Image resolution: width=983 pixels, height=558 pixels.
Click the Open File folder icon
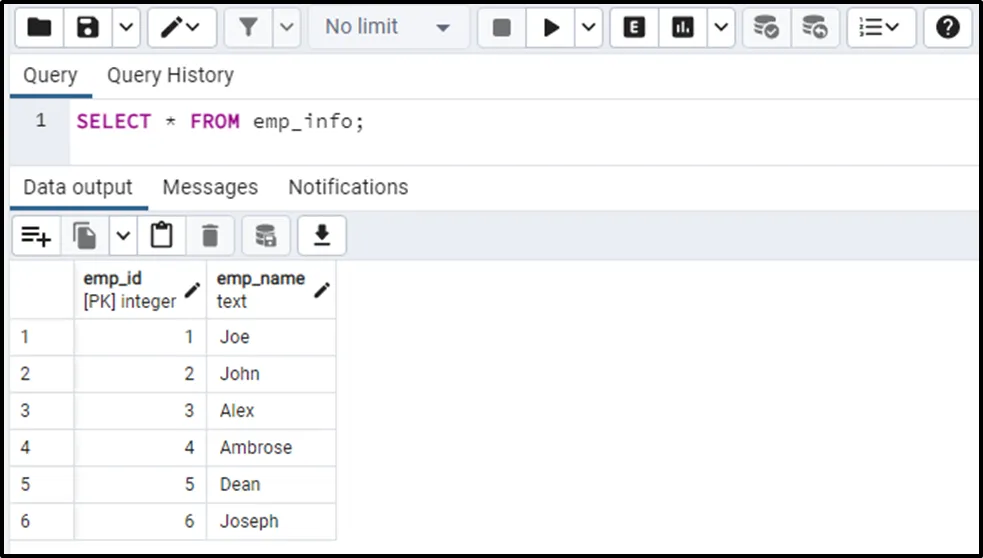click(39, 27)
